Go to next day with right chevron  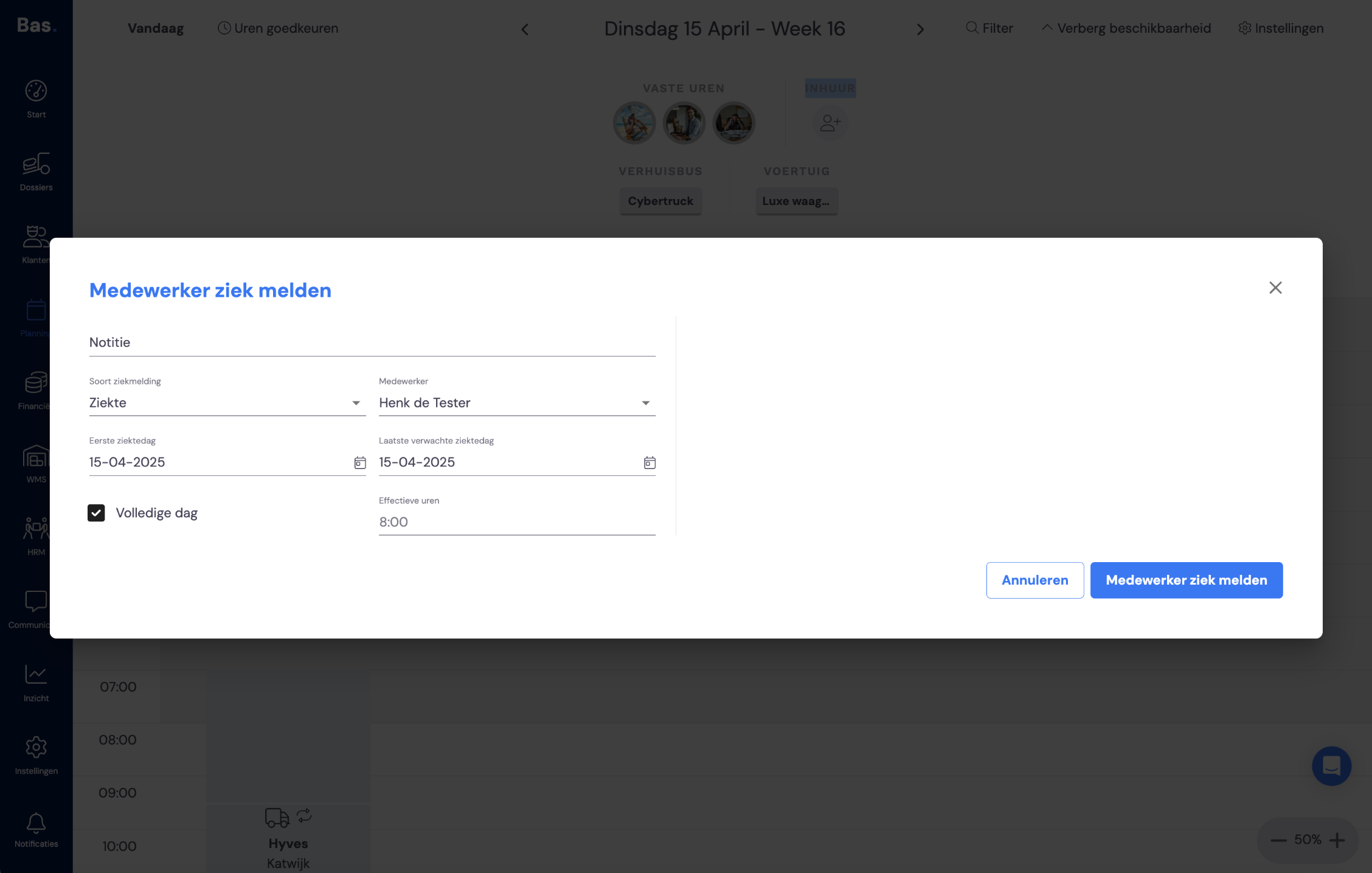[x=920, y=29]
